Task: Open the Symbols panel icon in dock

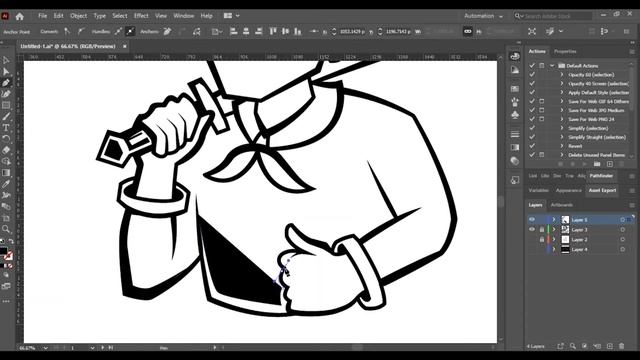Action: (x=515, y=116)
